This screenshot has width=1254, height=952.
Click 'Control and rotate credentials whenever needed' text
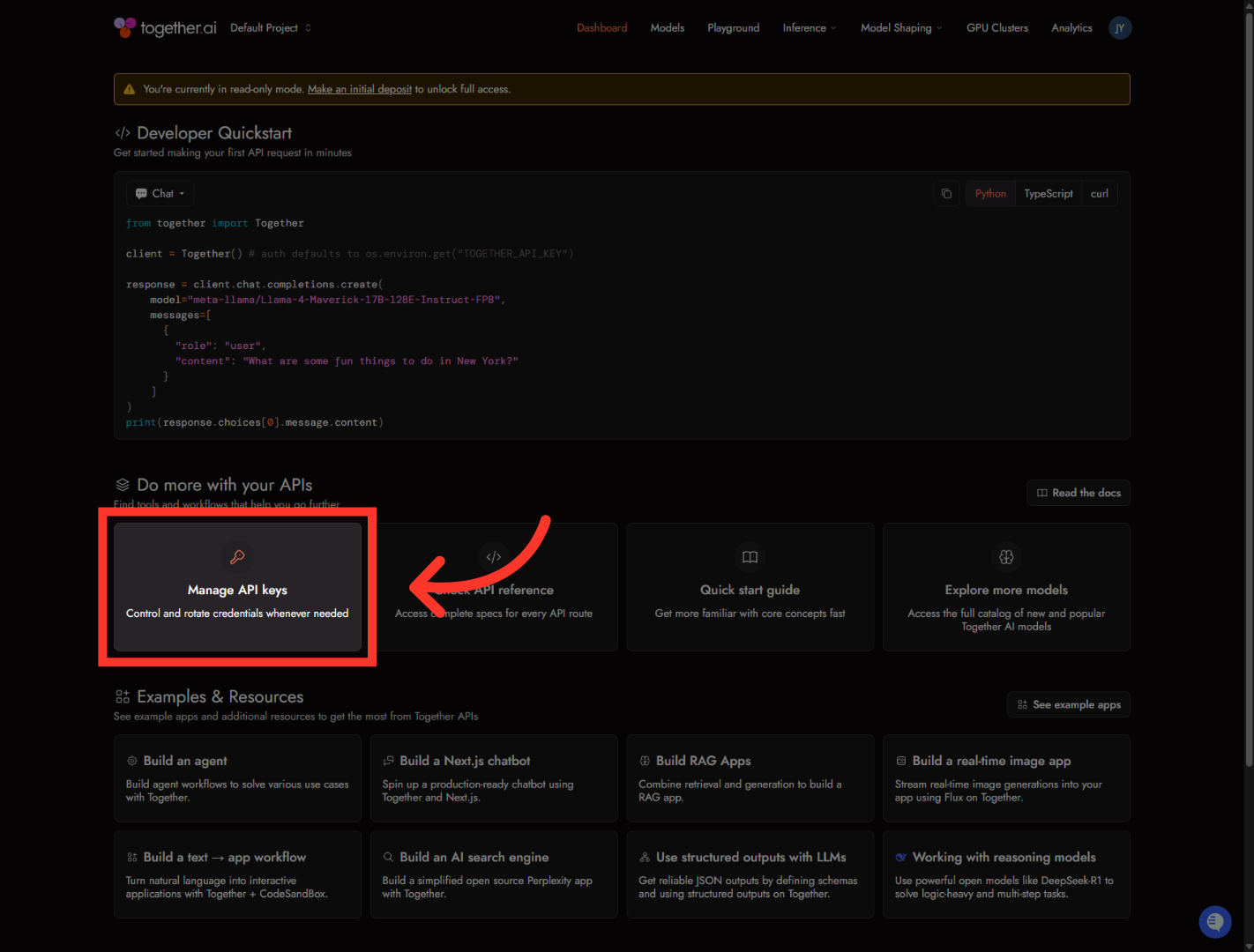237,614
